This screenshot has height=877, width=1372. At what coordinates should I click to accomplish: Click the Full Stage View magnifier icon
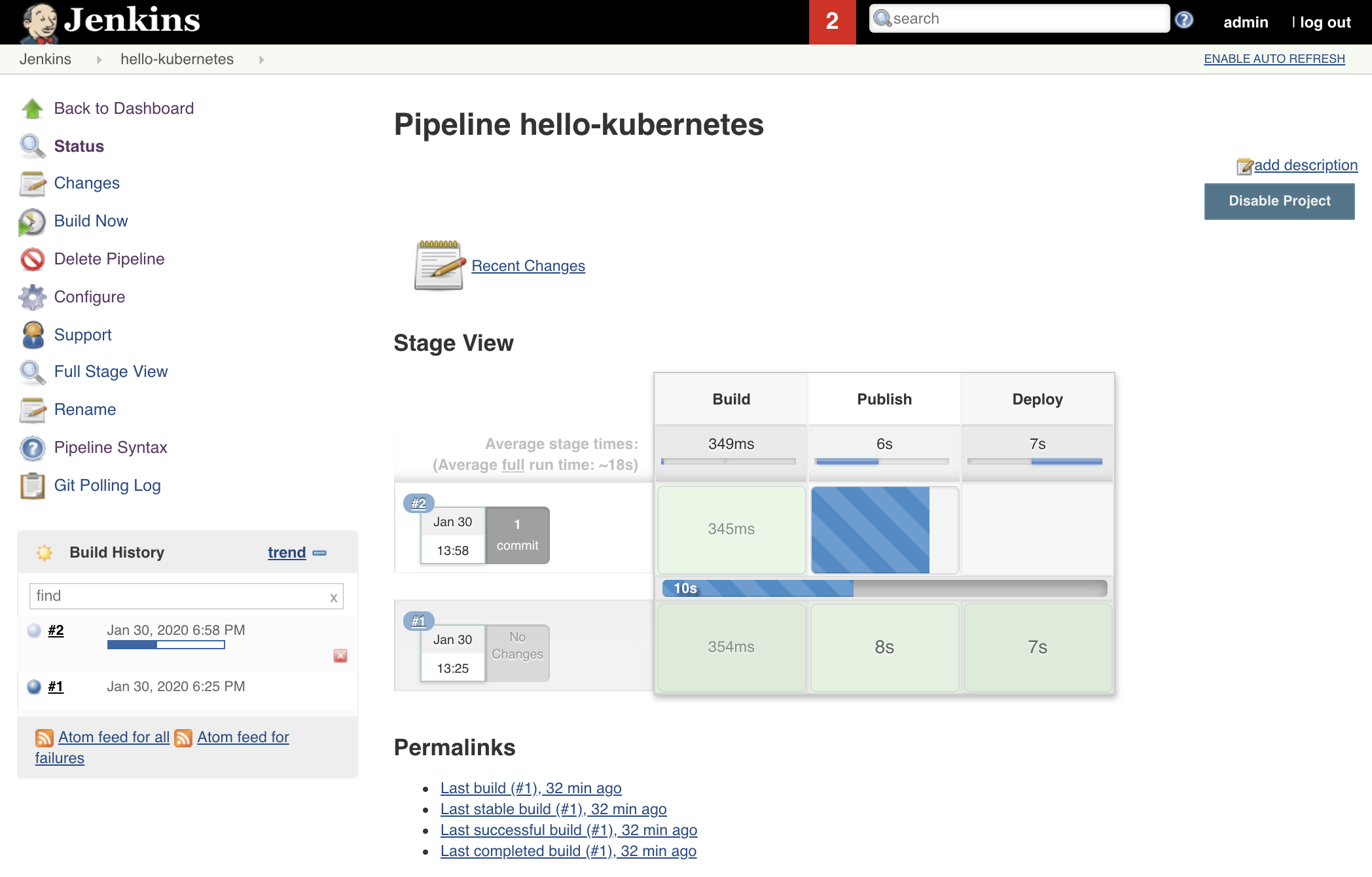pyautogui.click(x=32, y=372)
